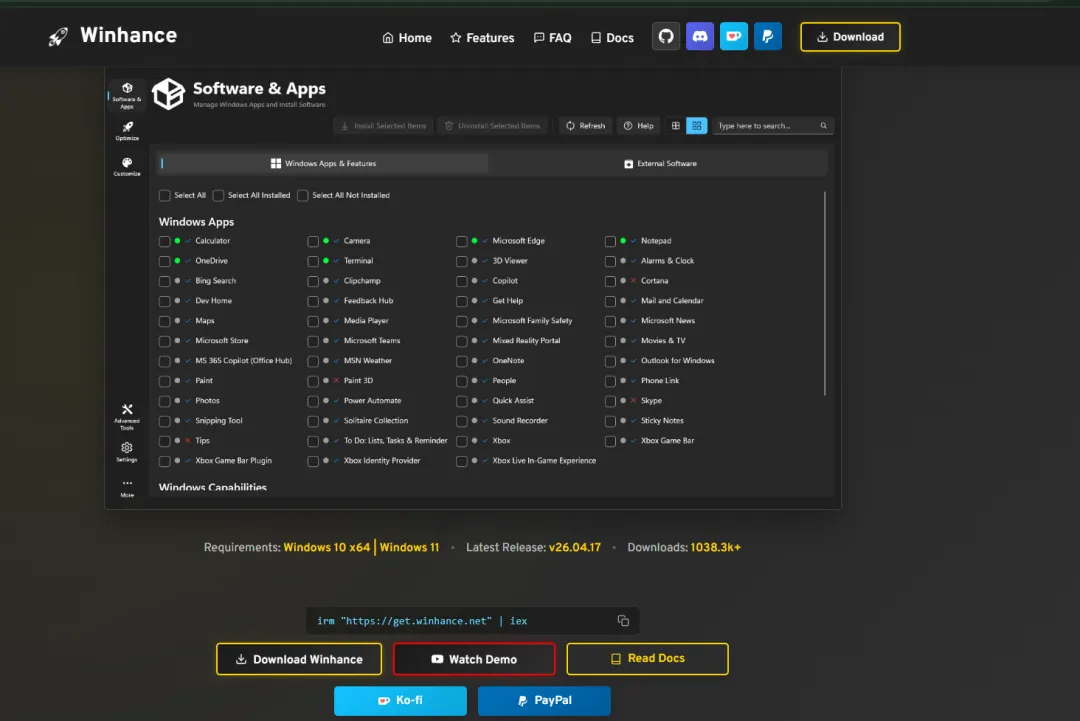
Task: Open the Docs nav link
Action: pyautogui.click(x=612, y=38)
